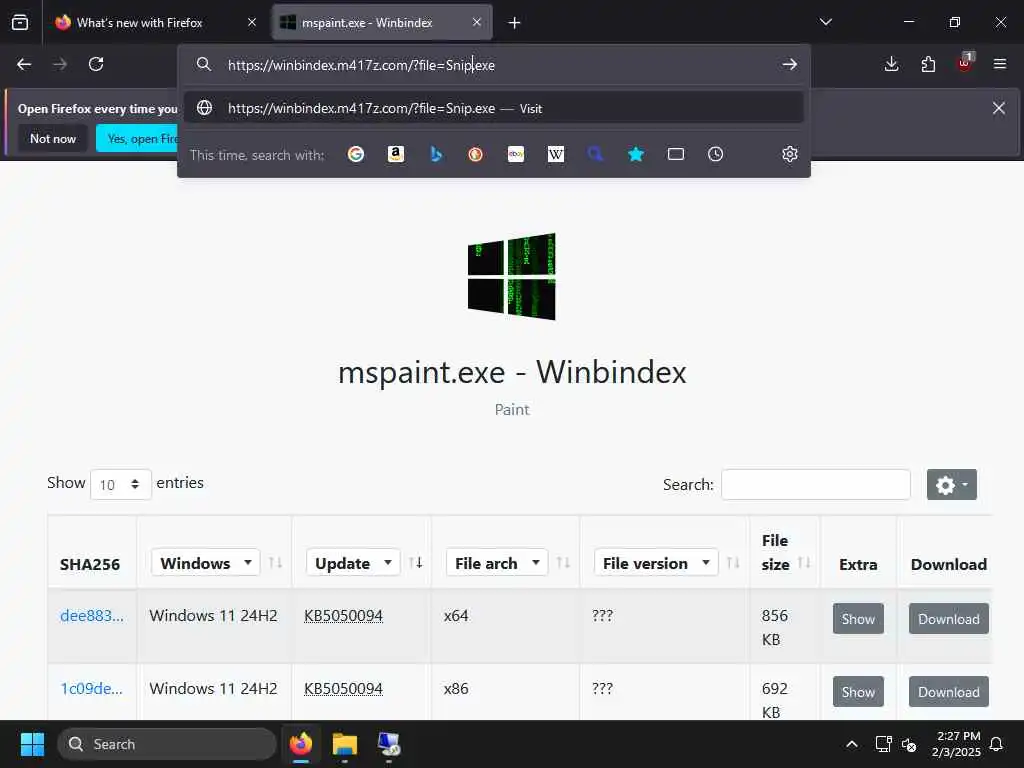Open KB5050094 link in the x64 row
The width and height of the screenshot is (1024, 768).
point(344,615)
